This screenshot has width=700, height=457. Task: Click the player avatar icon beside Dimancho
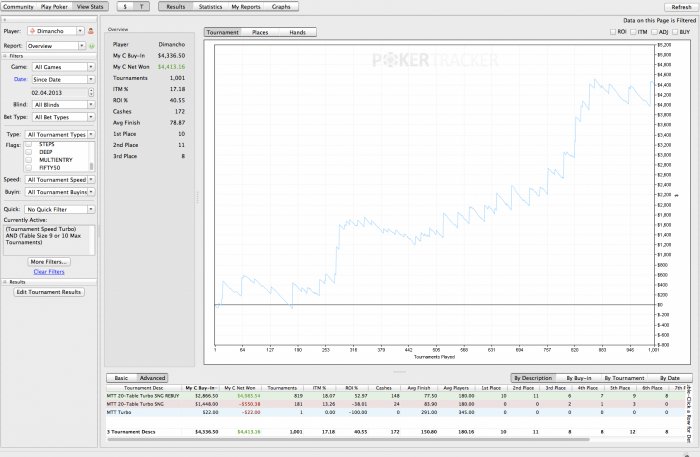[x=92, y=31]
